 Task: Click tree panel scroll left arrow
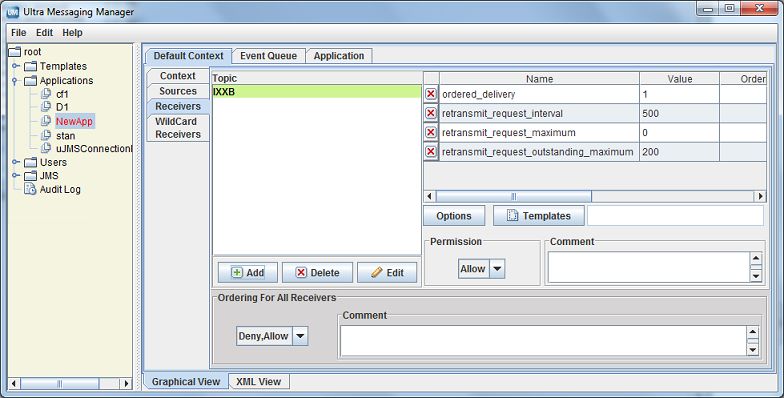14,384
